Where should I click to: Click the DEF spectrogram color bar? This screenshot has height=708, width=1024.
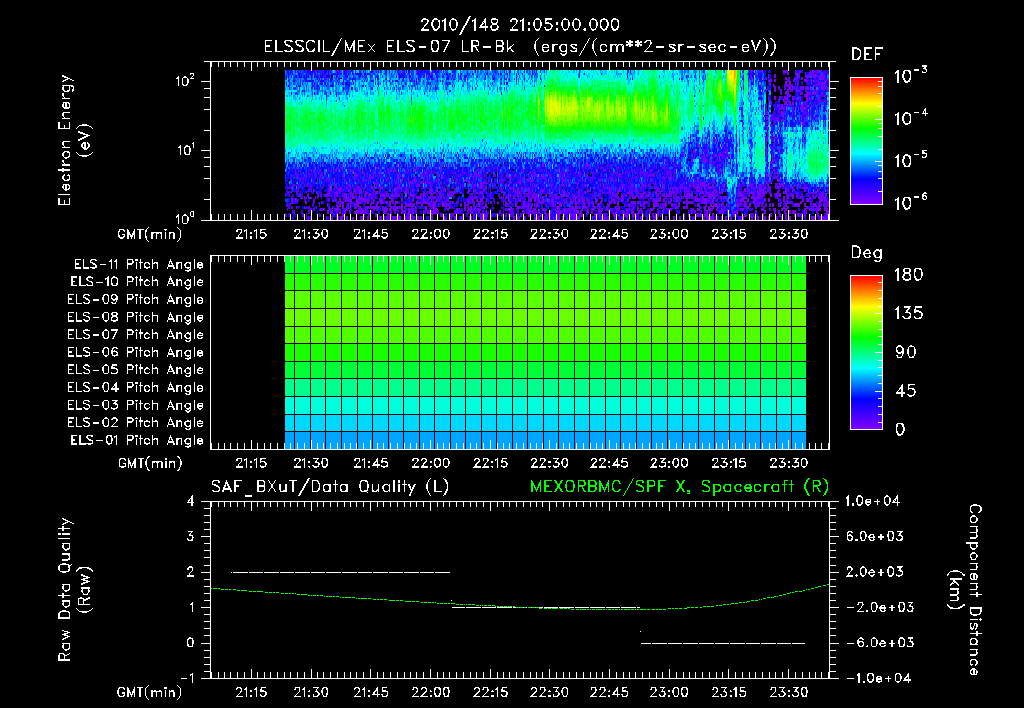[x=866, y=140]
